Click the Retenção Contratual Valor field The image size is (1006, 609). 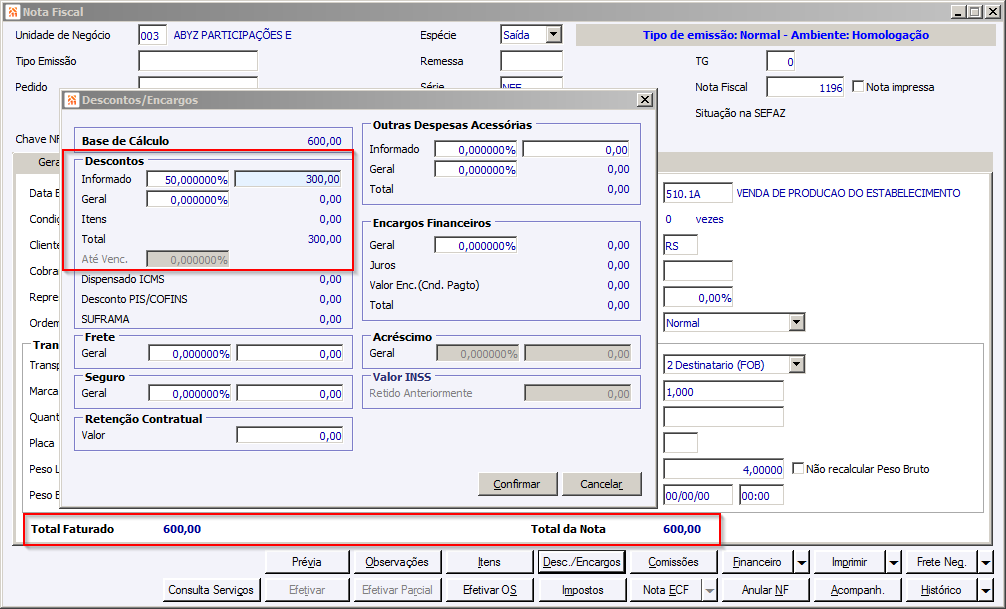click(290, 436)
